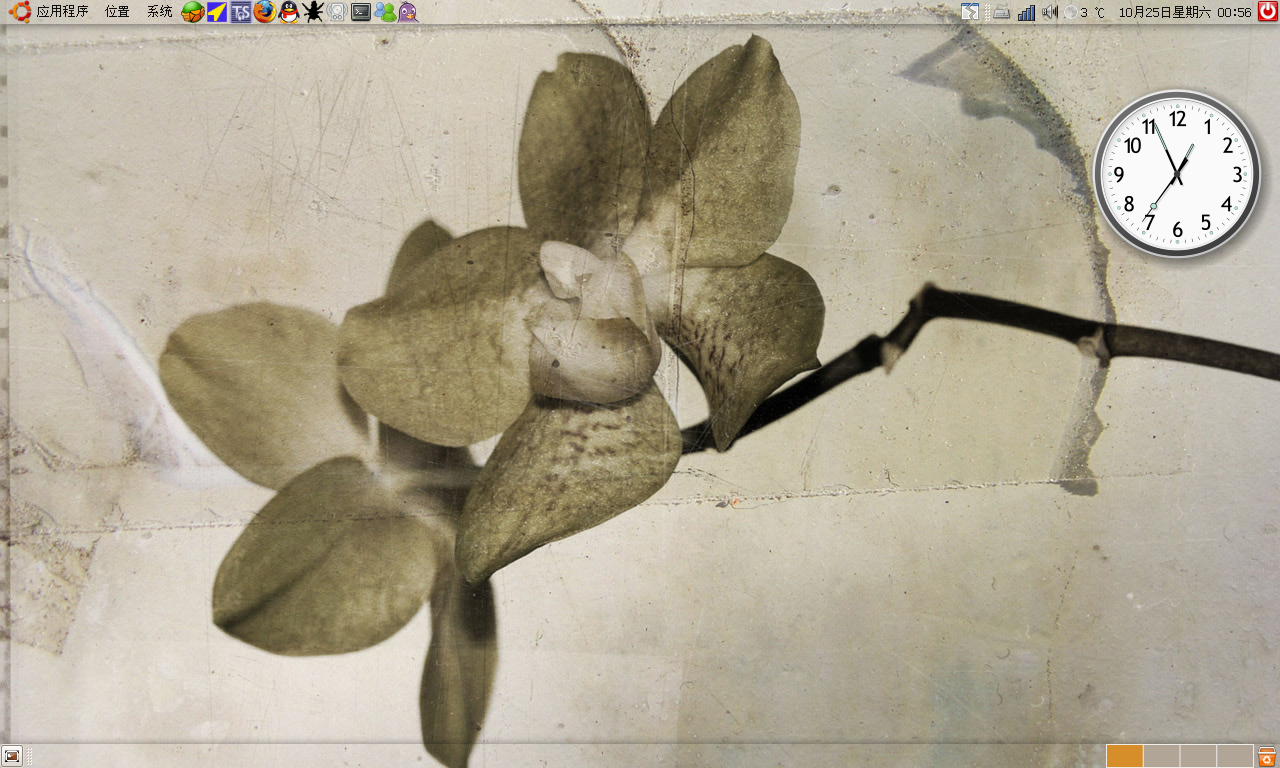The width and height of the screenshot is (1280, 768).
Task: Switch to the second workspace
Action: coord(1161,756)
